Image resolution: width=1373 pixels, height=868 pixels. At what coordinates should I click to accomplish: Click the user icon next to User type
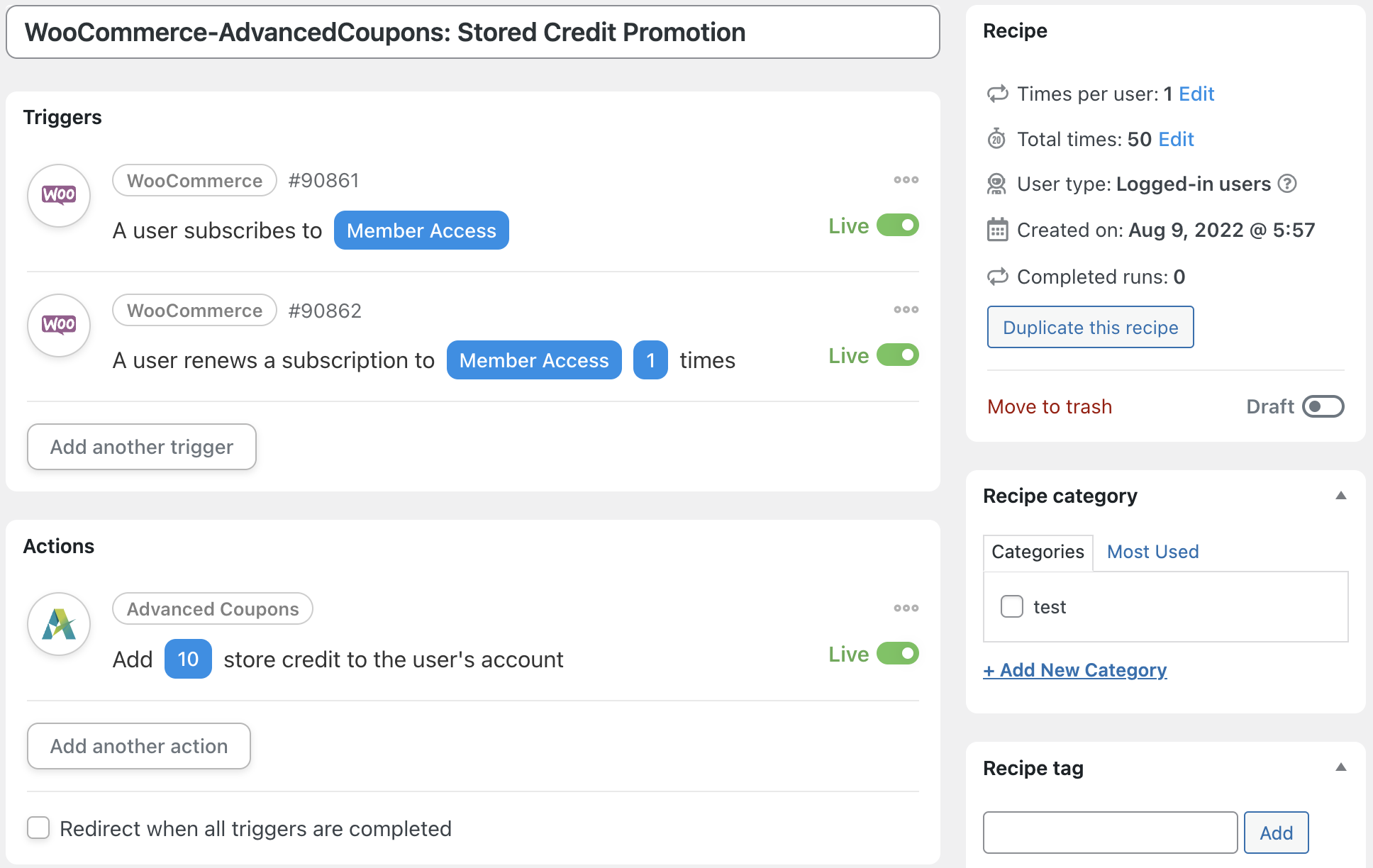[997, 184]
